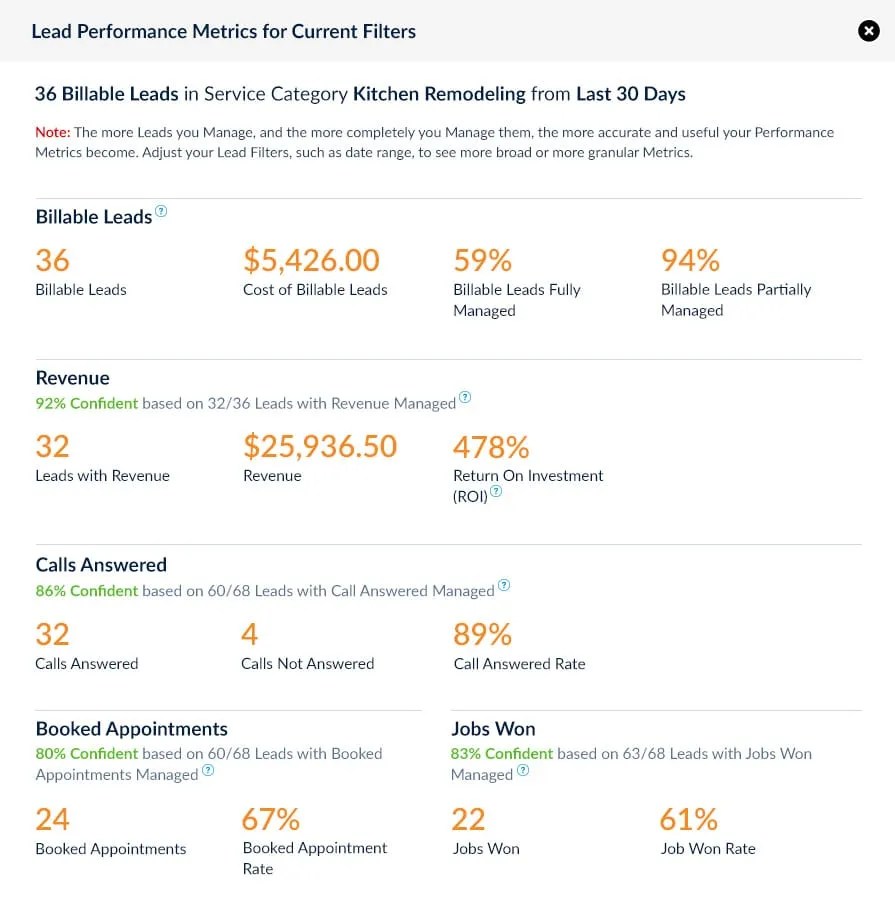The width and height of the screenshot is (895, 916).
Task: Select the 61% Job Won Rate value
Action: (x=688, y=818)
